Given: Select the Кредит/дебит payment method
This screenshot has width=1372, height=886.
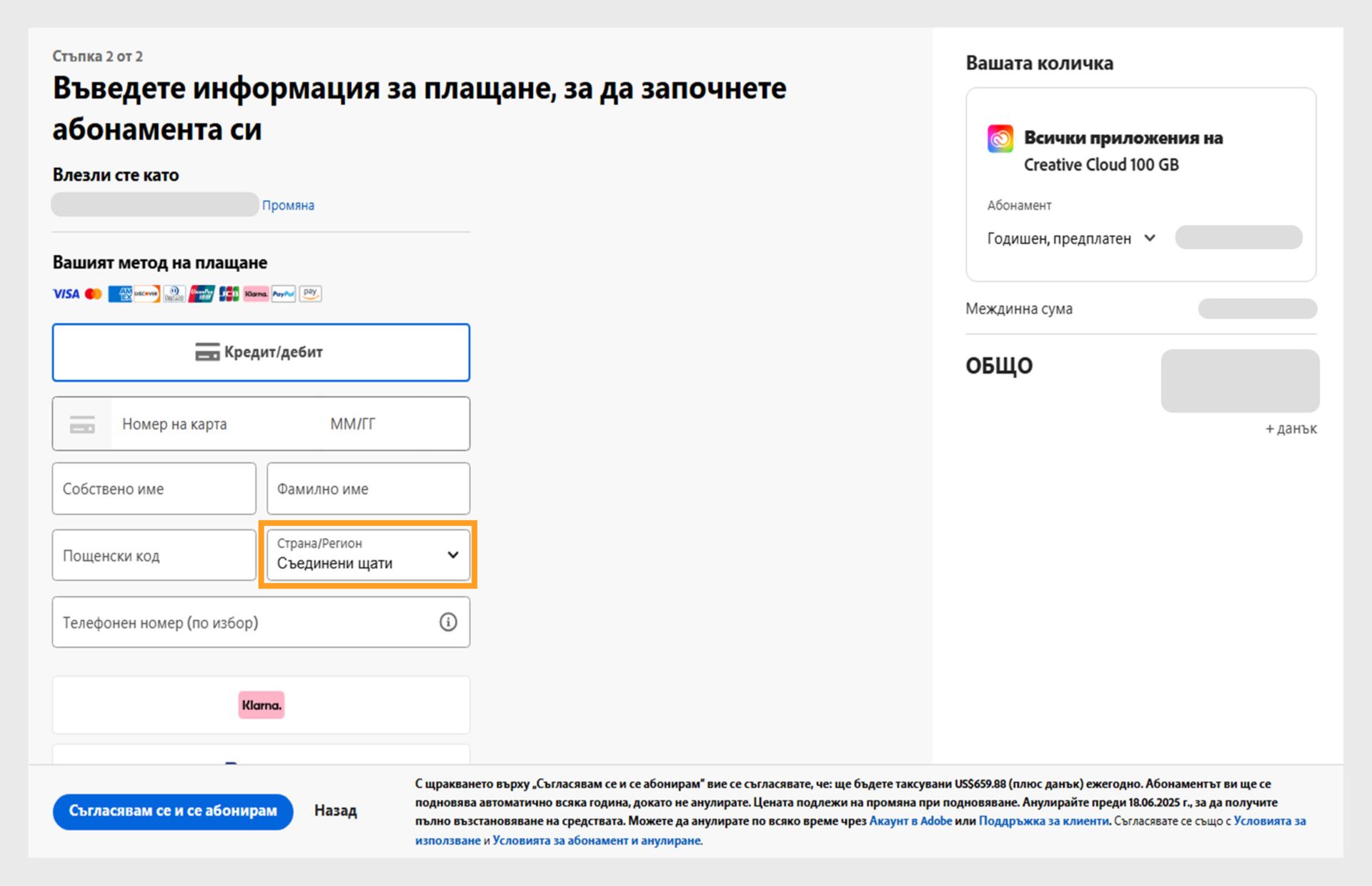Looking at the screenshot, I should (x=261, y=352).
